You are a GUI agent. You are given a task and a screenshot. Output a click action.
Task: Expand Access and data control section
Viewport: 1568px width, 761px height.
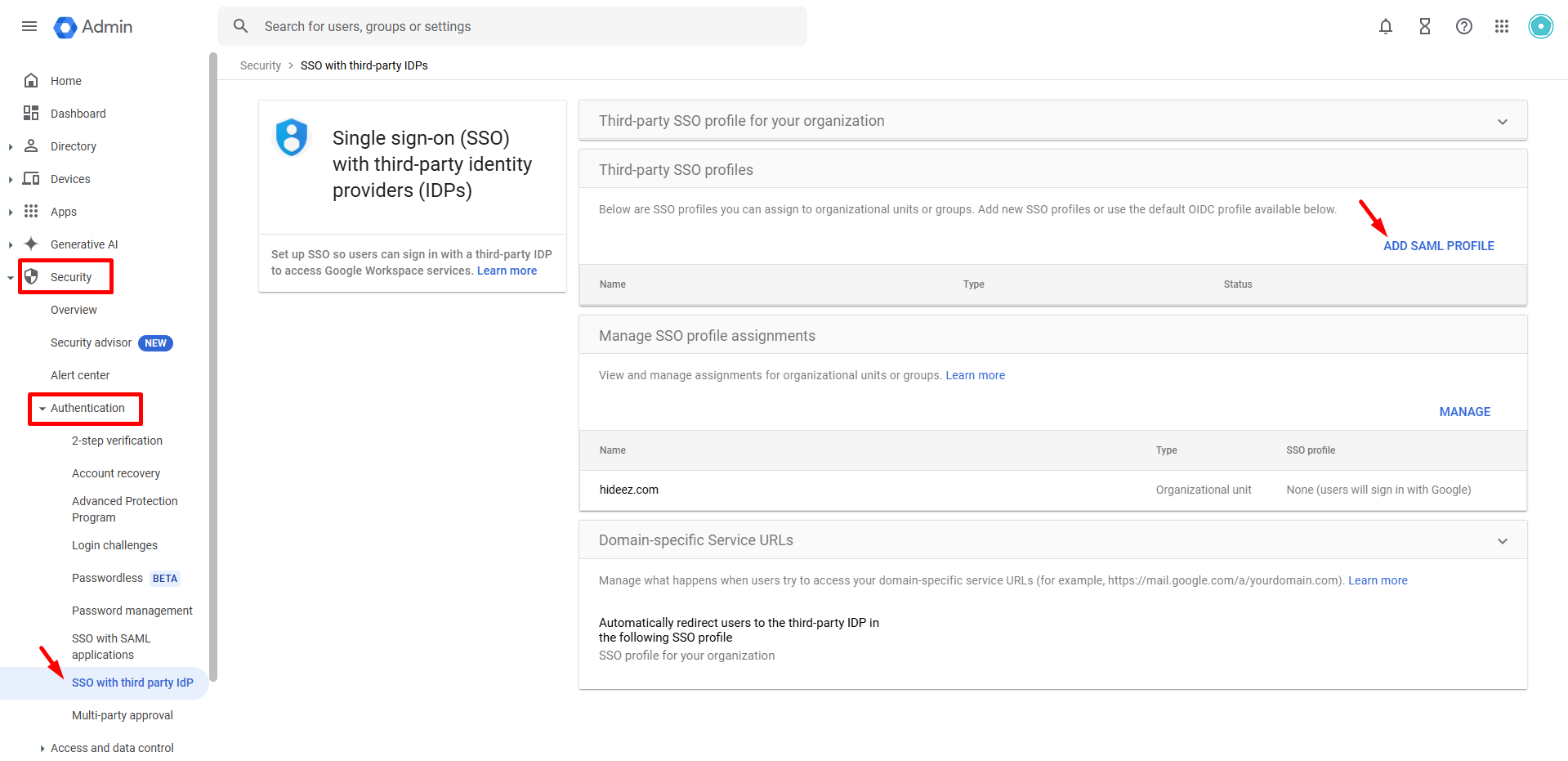coord(42,748)
